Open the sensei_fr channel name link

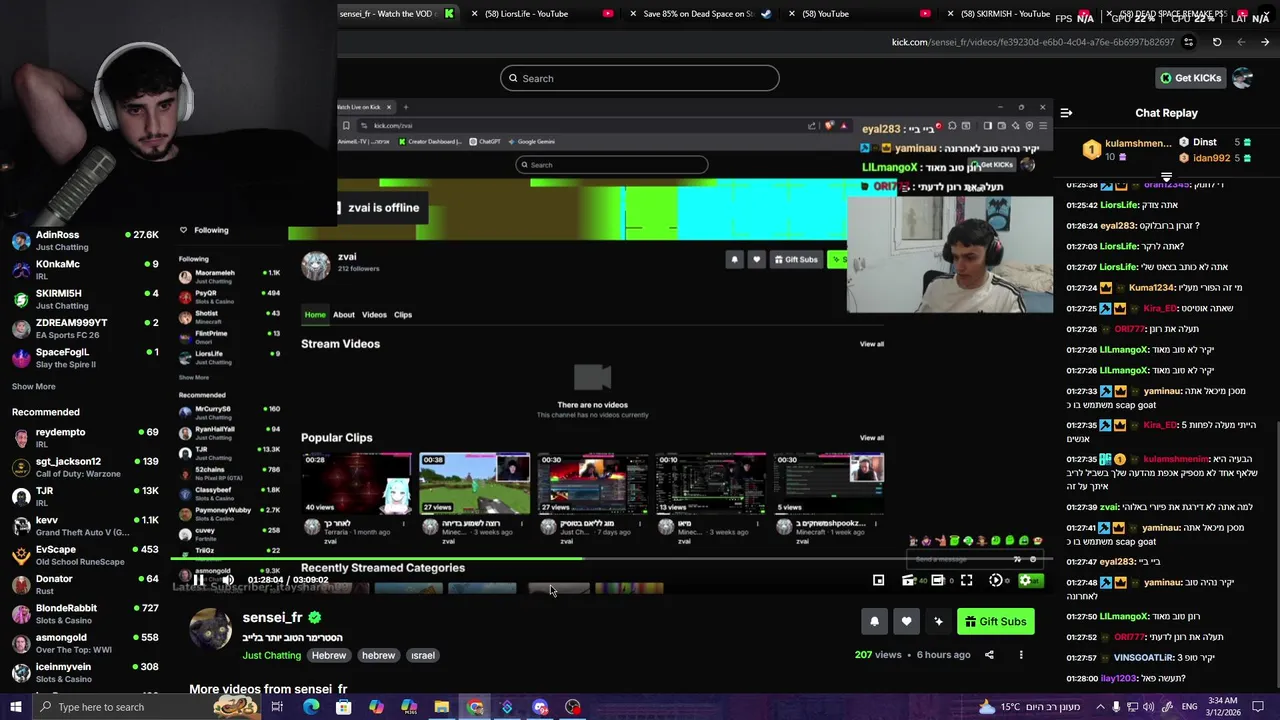pos(272,617)
